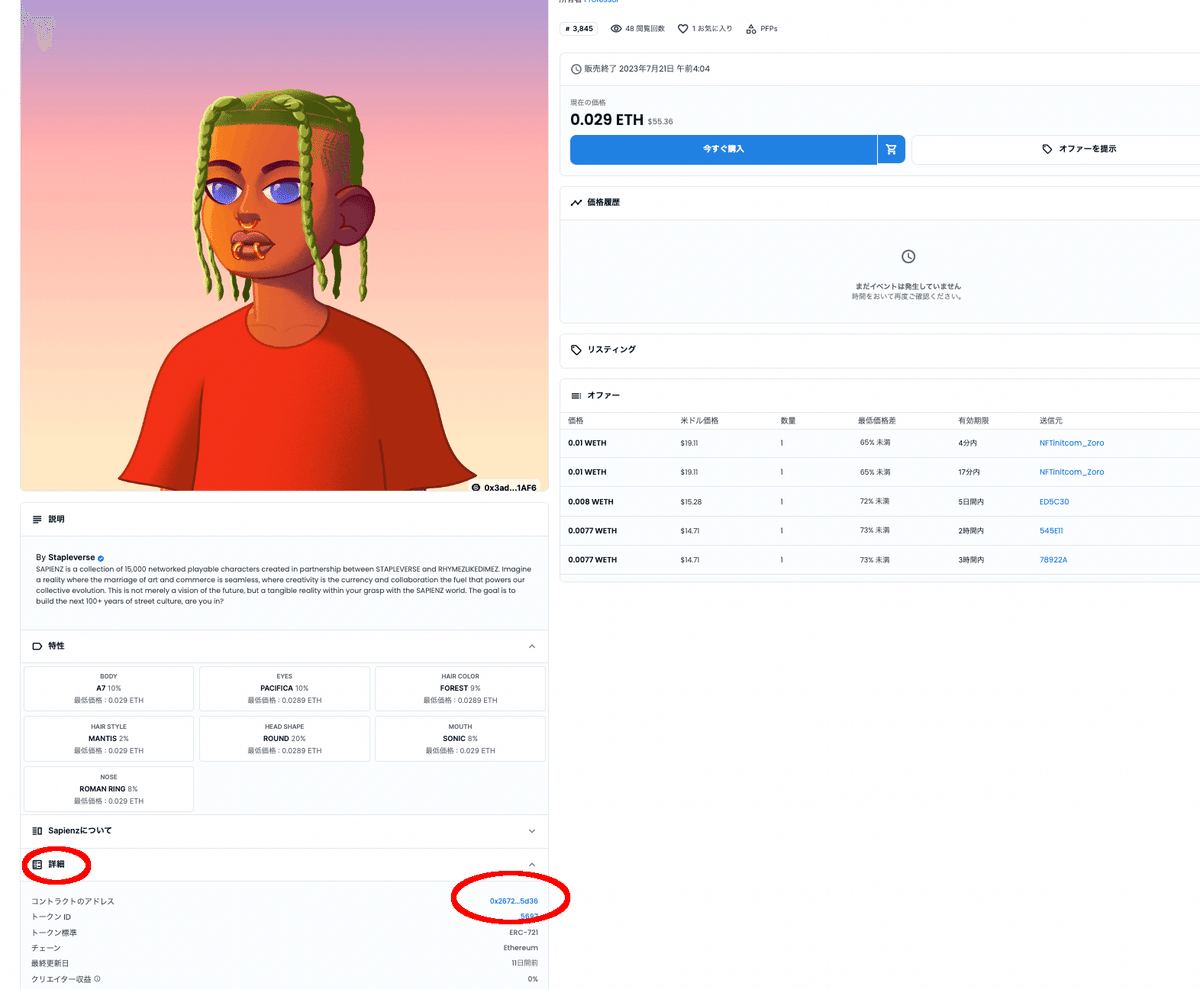The height and width of the screenshot is (989, 1200).
Task: Click the clock icon in empty price history
Action: pyautogui.click(x=908, y=257)
